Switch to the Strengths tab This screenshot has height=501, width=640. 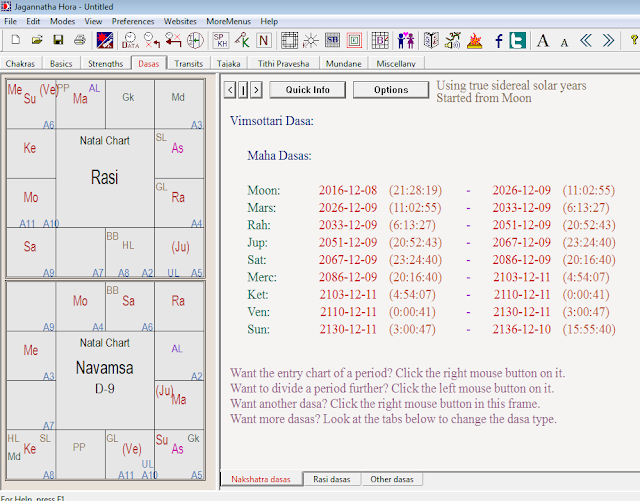pos(105,63)
